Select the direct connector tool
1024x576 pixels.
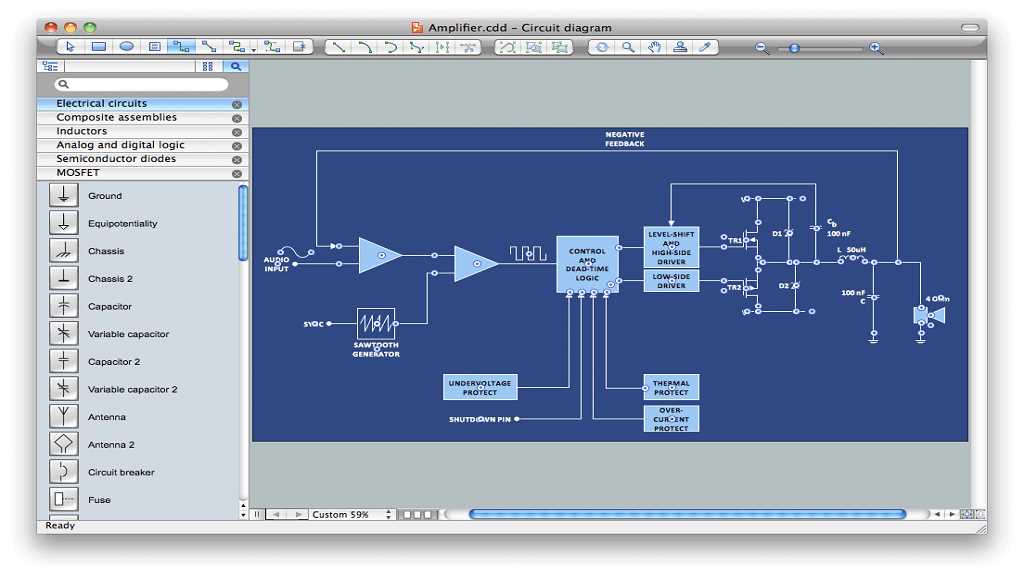[x=209, y=47]
